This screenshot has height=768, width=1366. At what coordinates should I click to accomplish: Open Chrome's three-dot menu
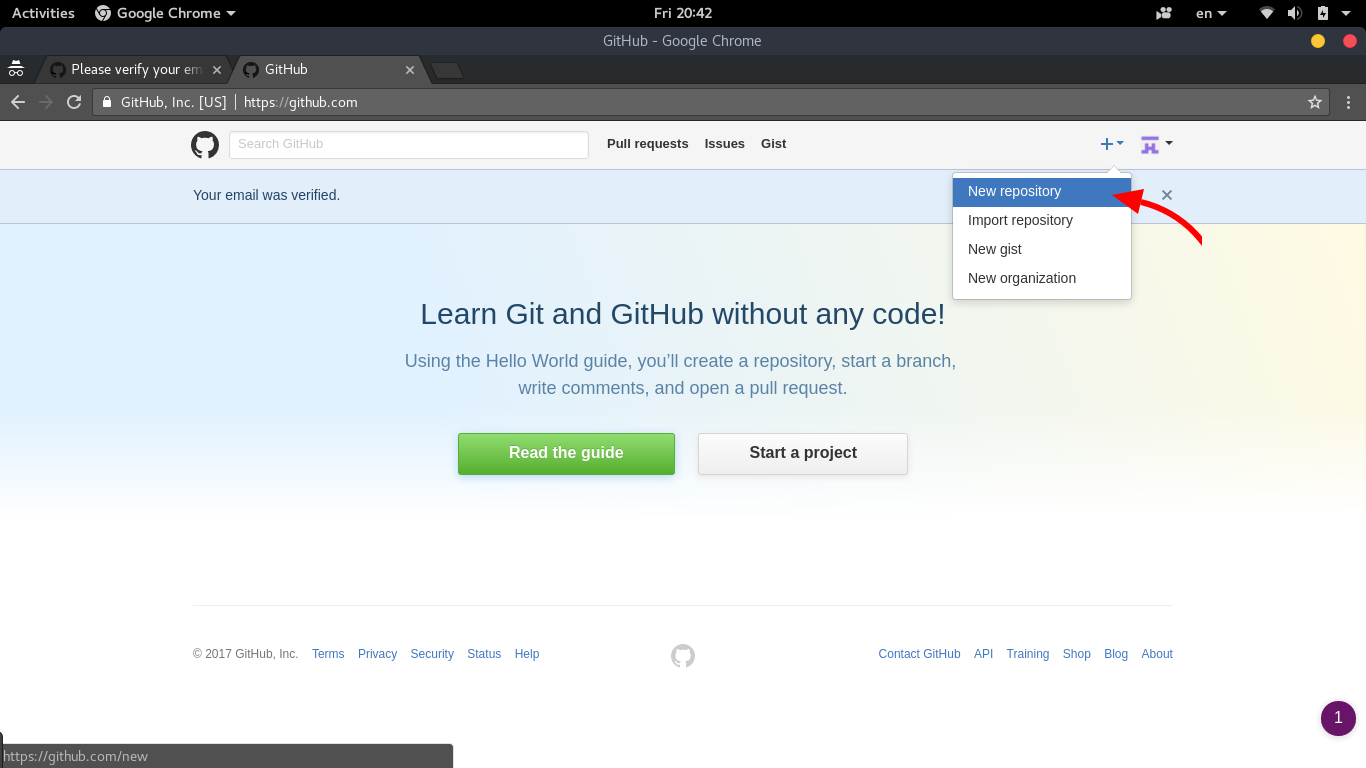(x=1348, y=102)
